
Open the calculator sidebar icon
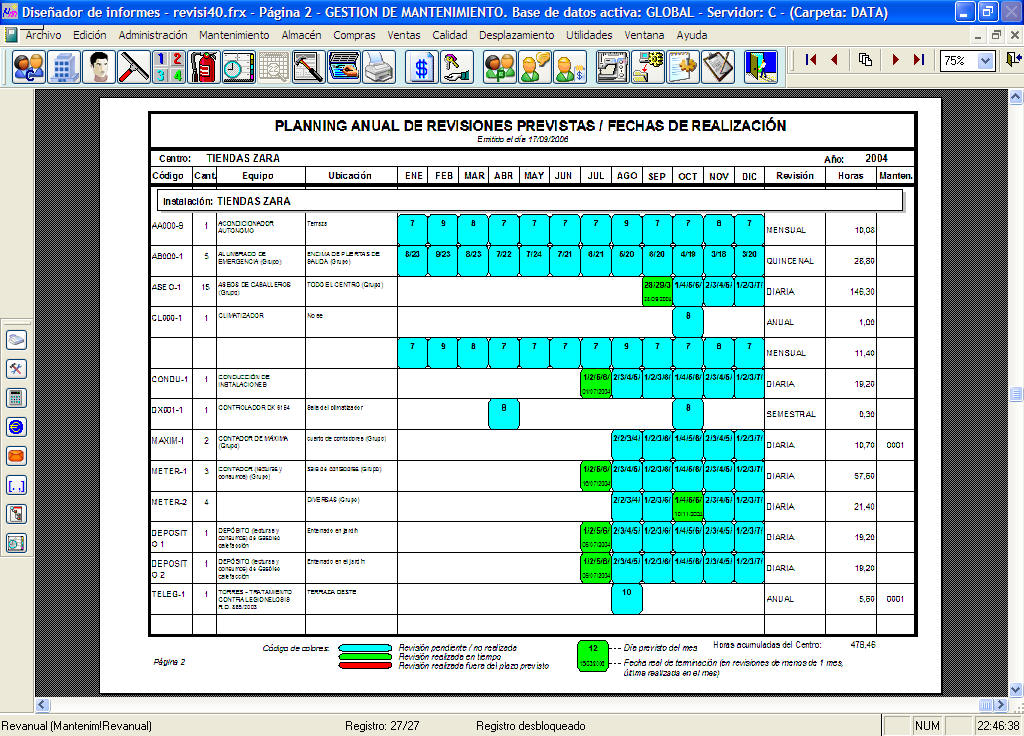pos(16,398)
